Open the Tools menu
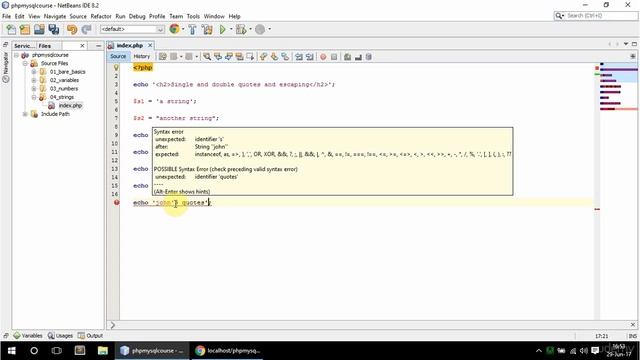The image size is (640, 360). (193, 16)
